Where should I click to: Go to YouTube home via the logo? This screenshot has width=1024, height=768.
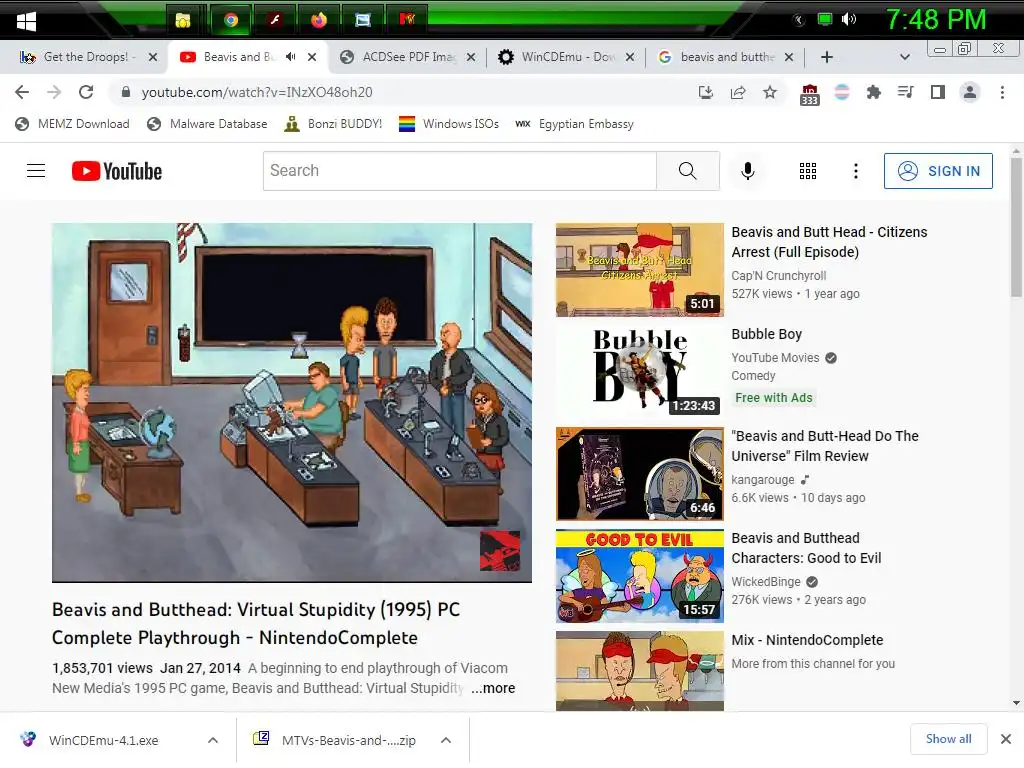pos(117,171)
